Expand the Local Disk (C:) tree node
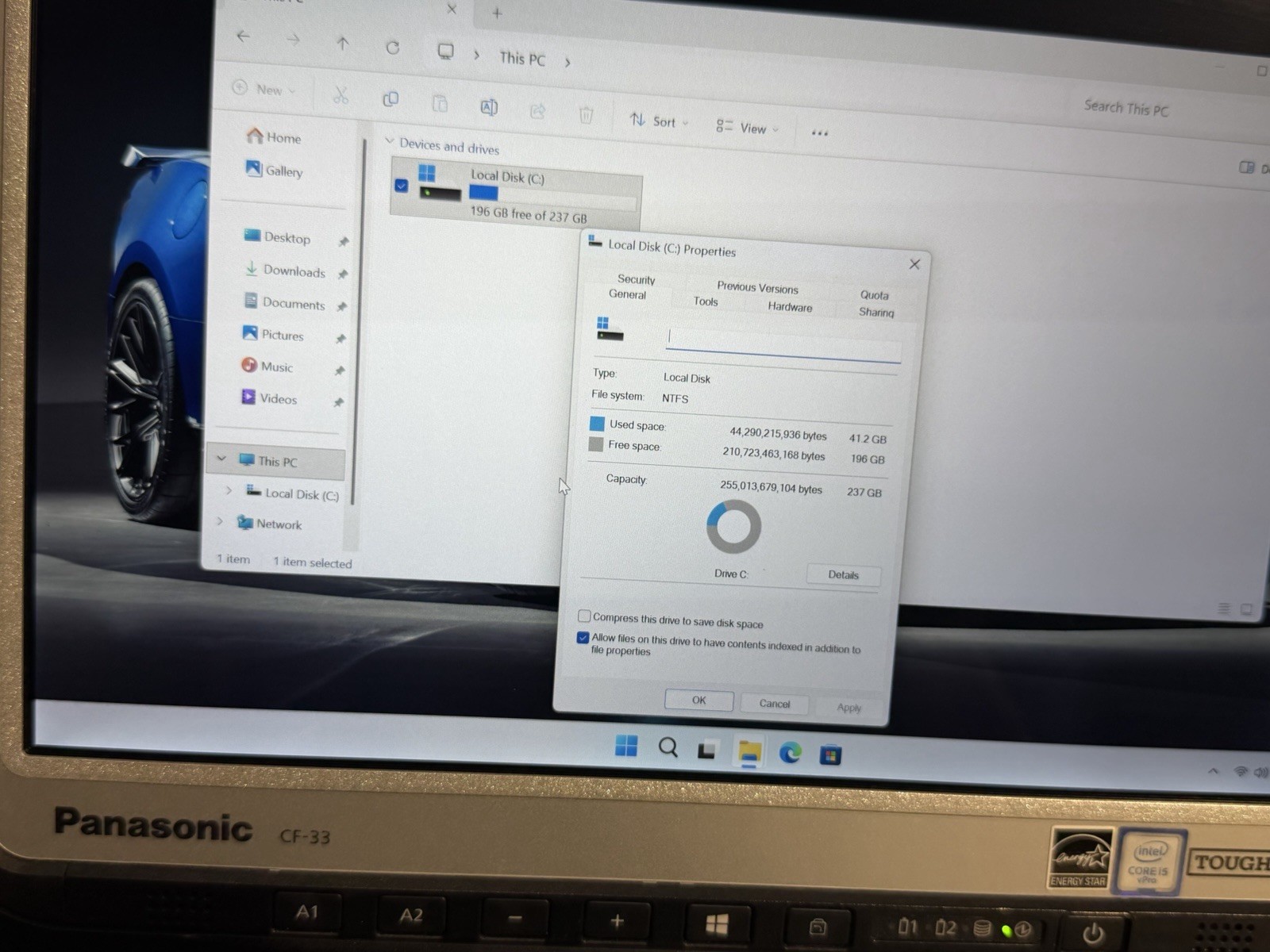The image size is (1270, 952). pos(229,490)
